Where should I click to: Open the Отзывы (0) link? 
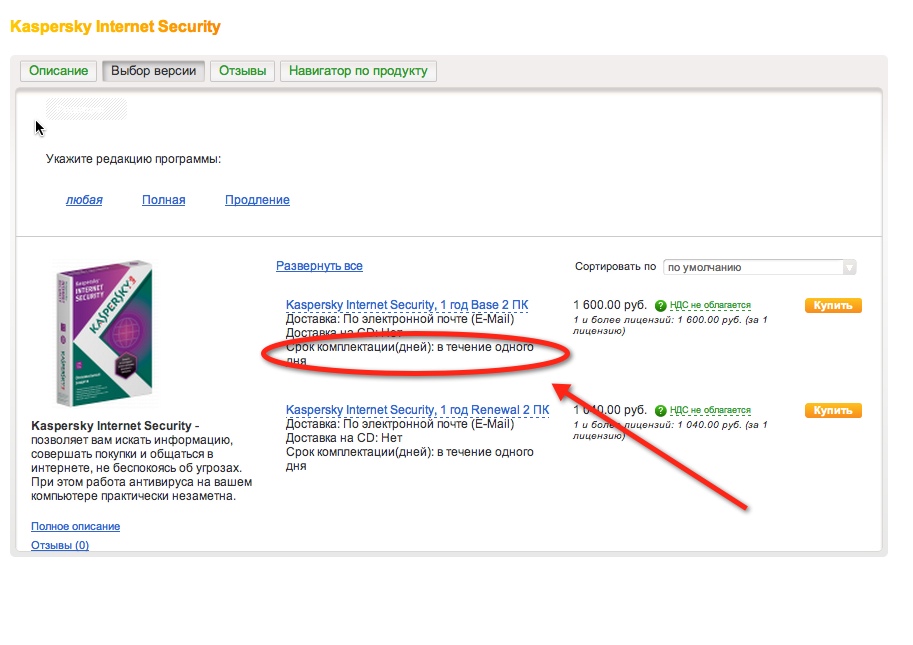tap(60, 545)
